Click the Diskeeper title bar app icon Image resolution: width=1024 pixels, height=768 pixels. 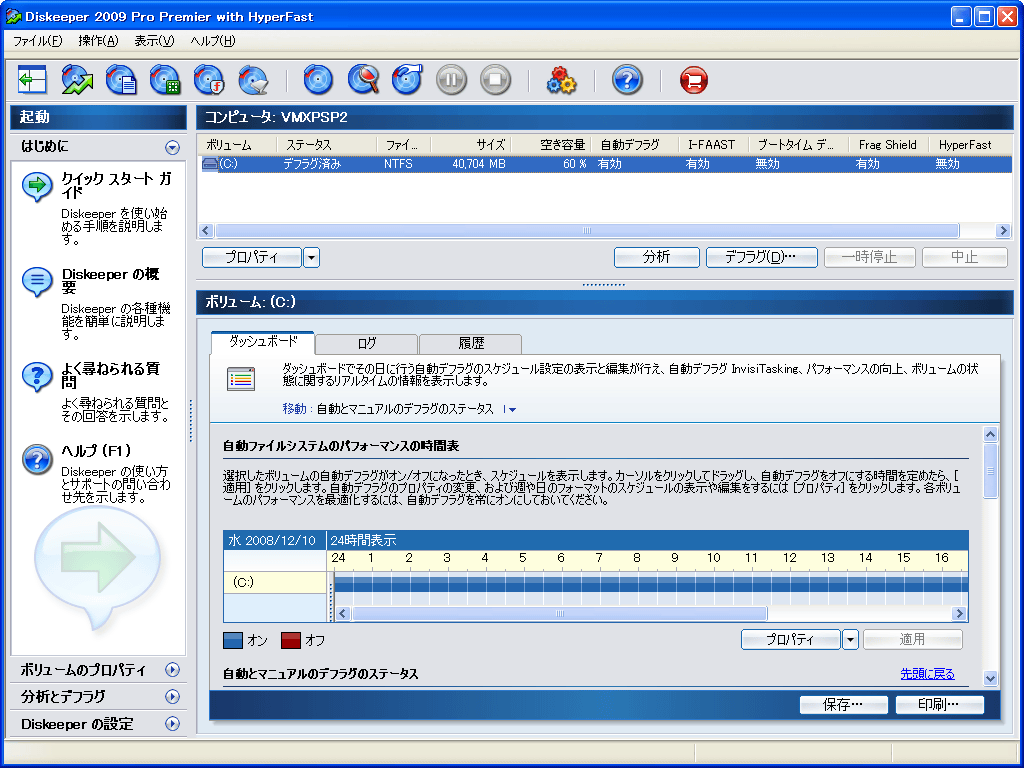click(x=13, y=16)
